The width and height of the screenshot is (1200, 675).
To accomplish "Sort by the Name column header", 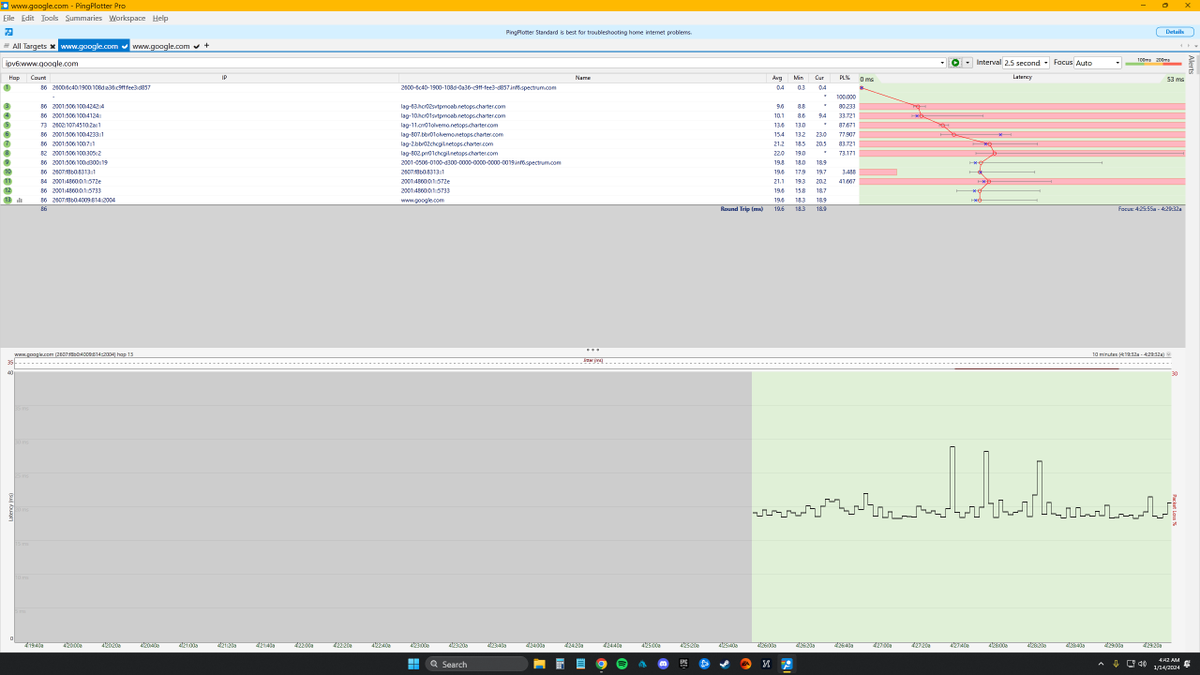I will click(x=582, y=77).
